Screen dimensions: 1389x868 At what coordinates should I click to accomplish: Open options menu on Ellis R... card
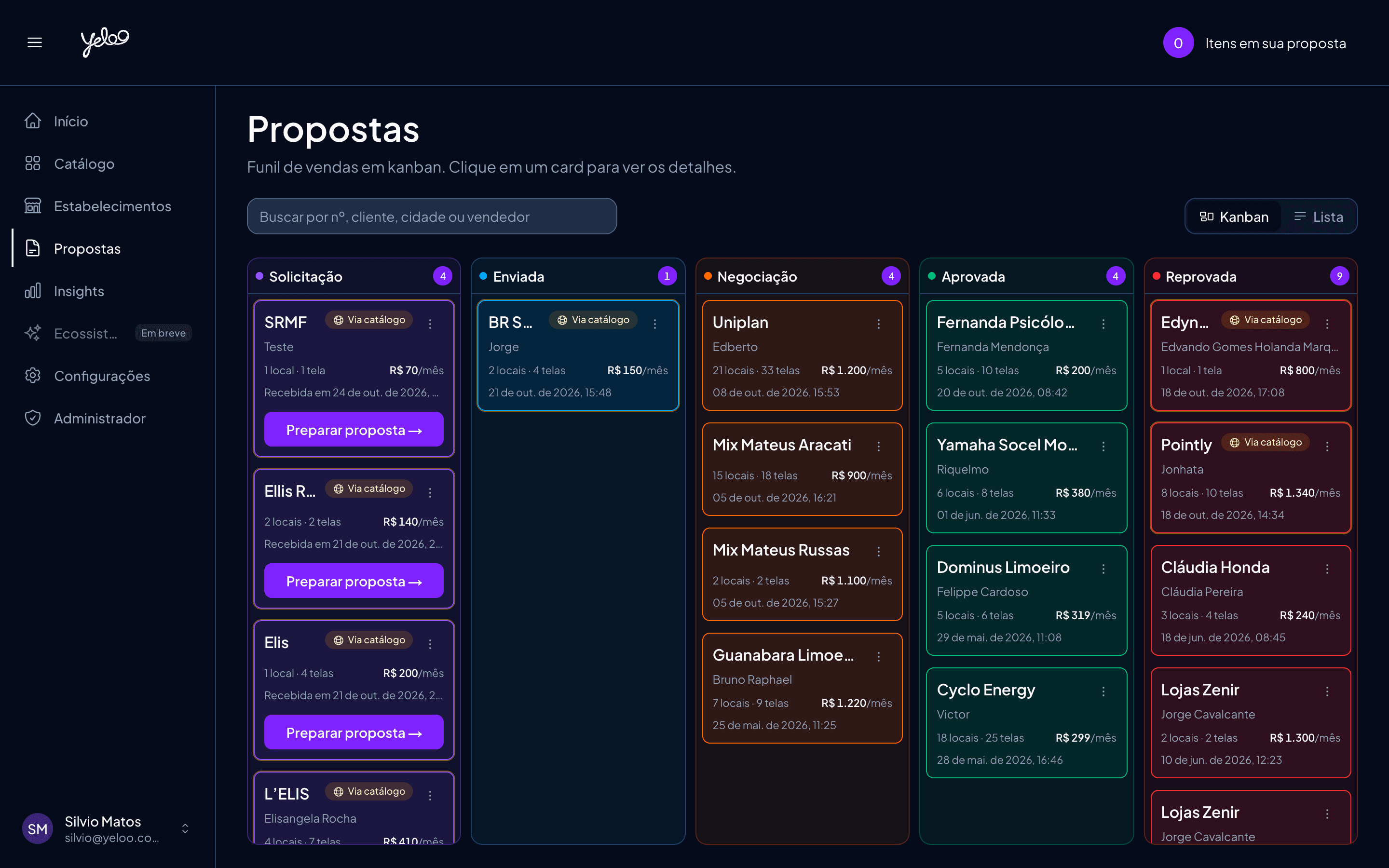(x=430, y=492)
